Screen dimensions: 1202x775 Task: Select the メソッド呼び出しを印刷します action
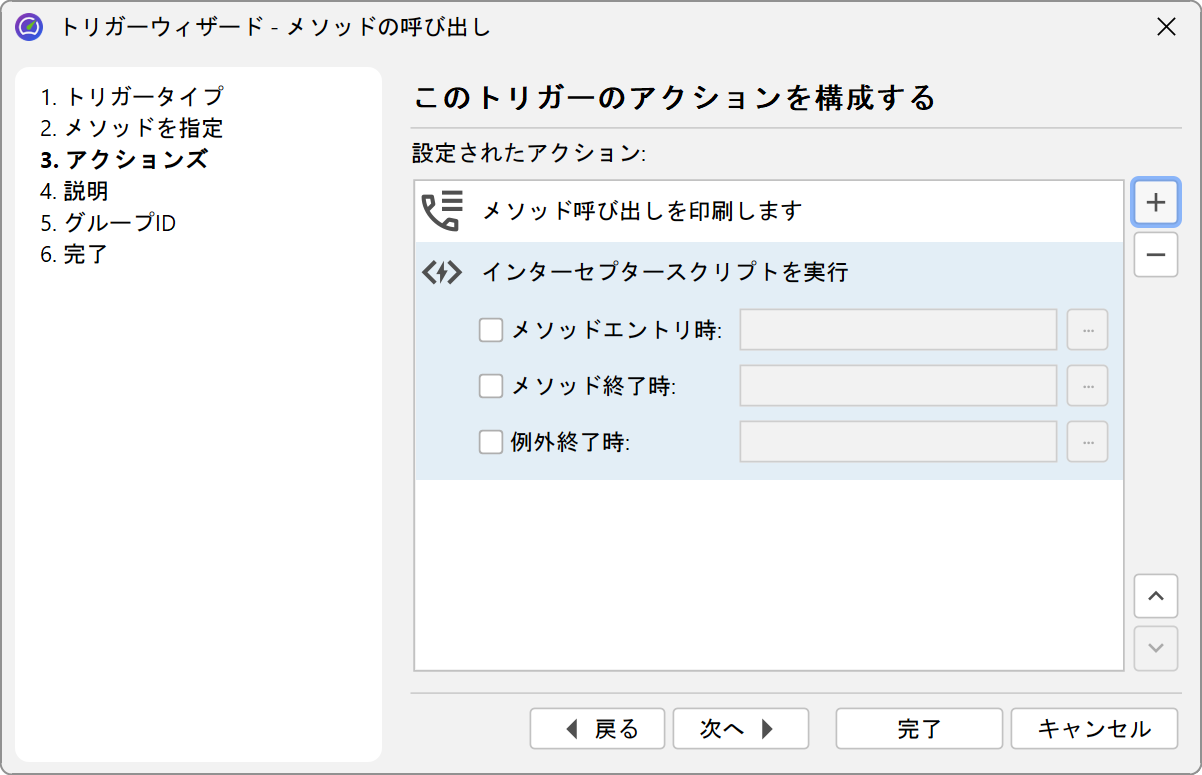click(642, 211)
